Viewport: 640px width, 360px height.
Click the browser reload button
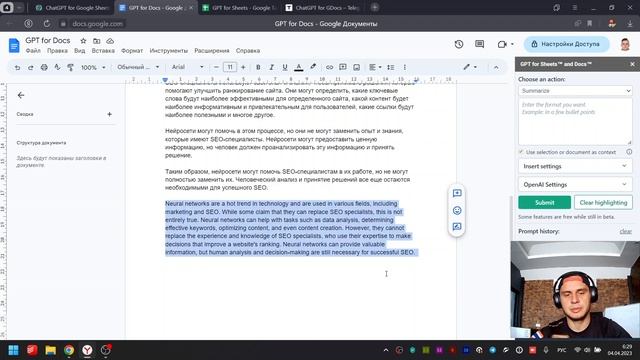tap(47, 24)
